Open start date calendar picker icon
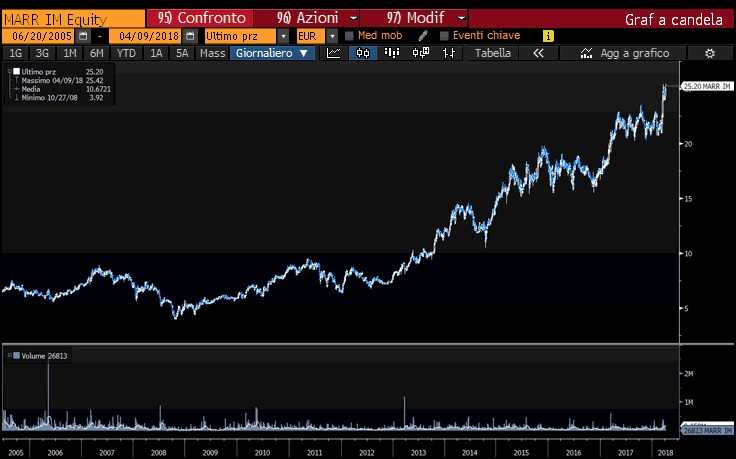Viewport: 736px width, 459px height. (x=83, y=36)
